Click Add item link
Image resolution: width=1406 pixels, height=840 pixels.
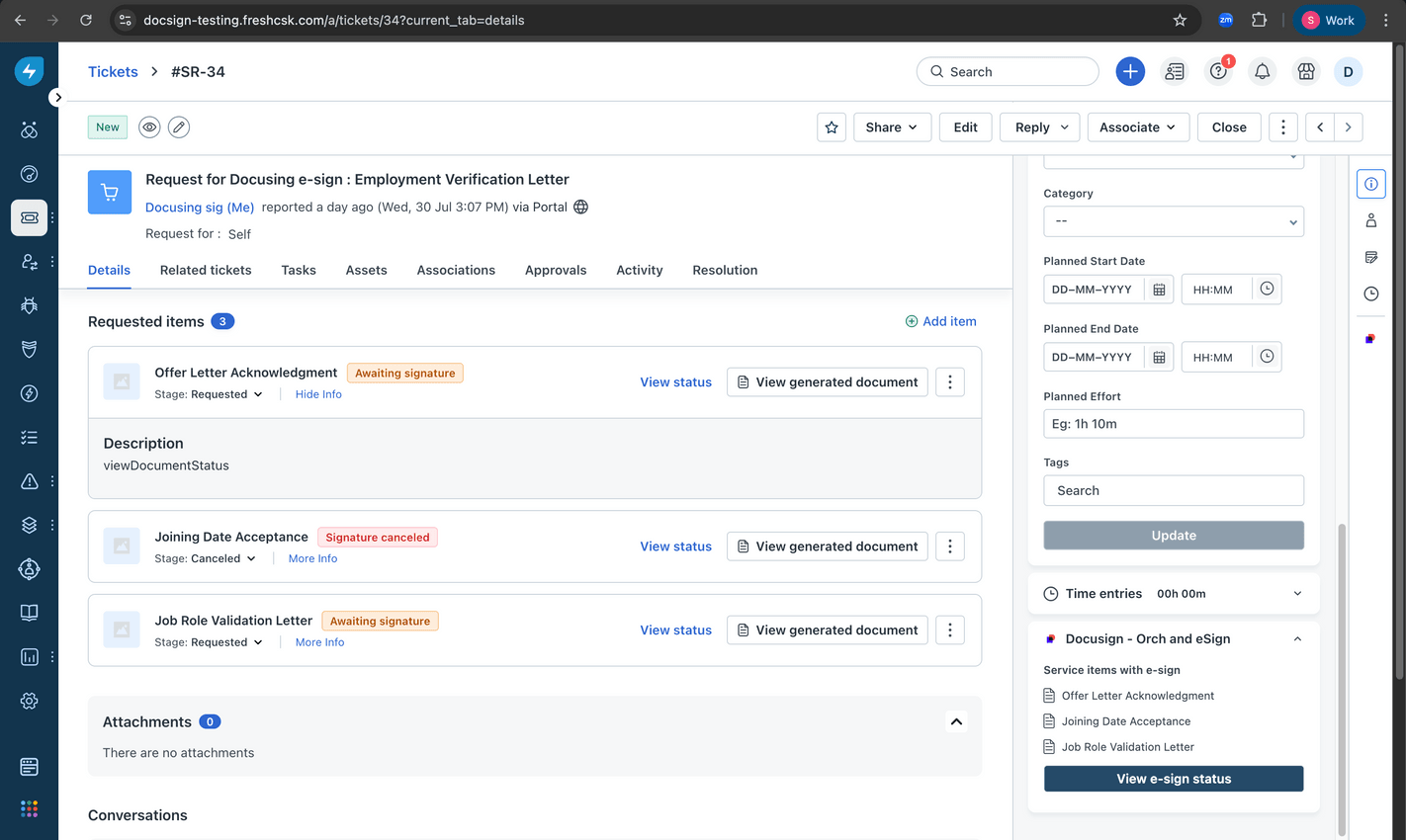pyautogui.click(x=941, y=321)
